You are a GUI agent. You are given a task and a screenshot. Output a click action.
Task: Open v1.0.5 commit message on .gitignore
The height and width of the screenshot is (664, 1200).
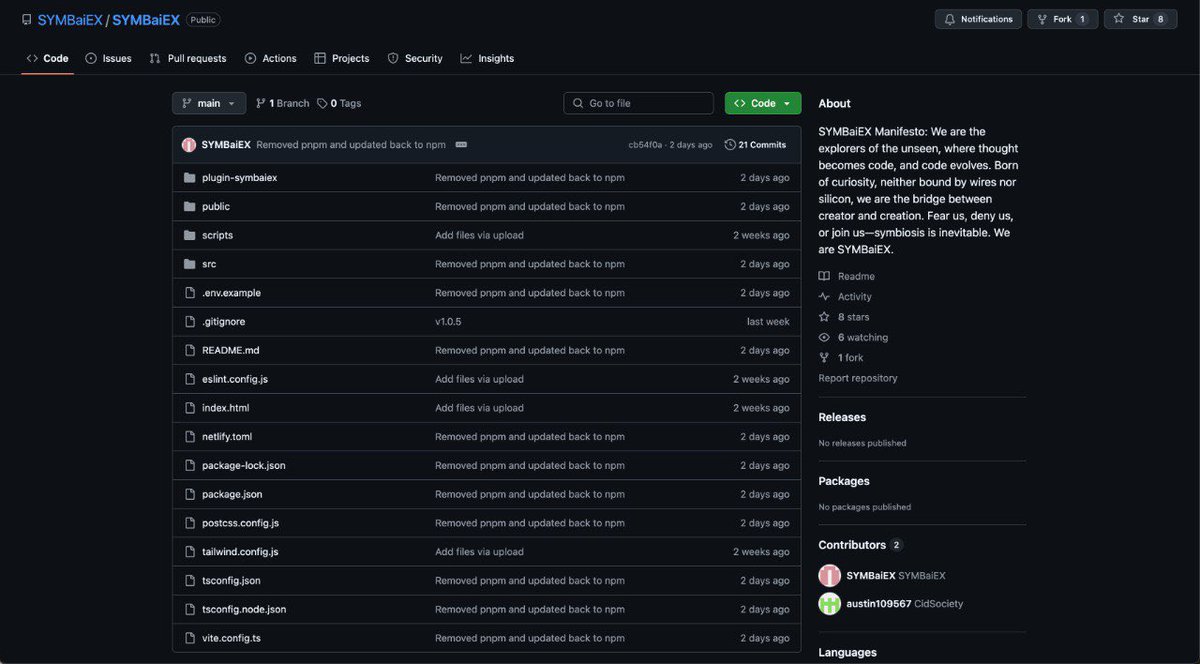(x=448, y=322)
